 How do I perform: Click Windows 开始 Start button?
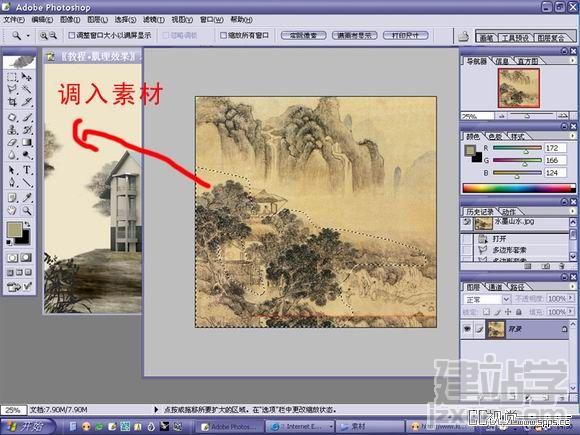tap(28, 426)
